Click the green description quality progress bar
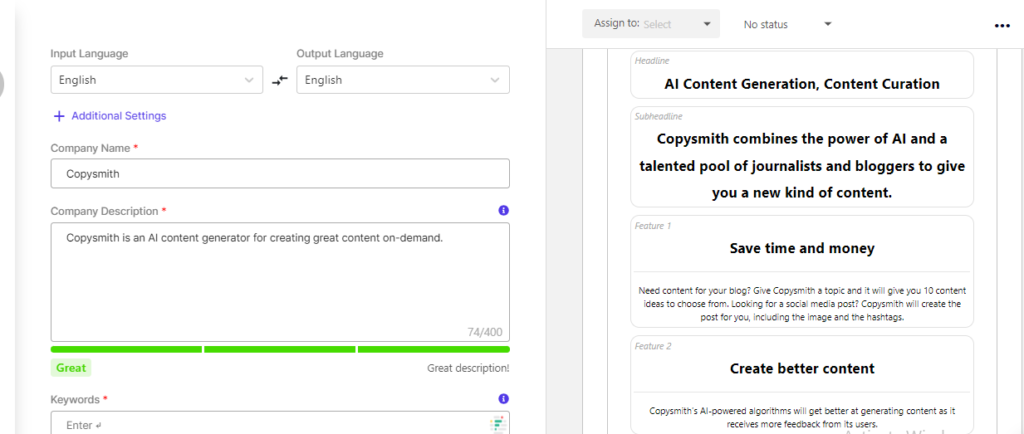 point(280,349)
